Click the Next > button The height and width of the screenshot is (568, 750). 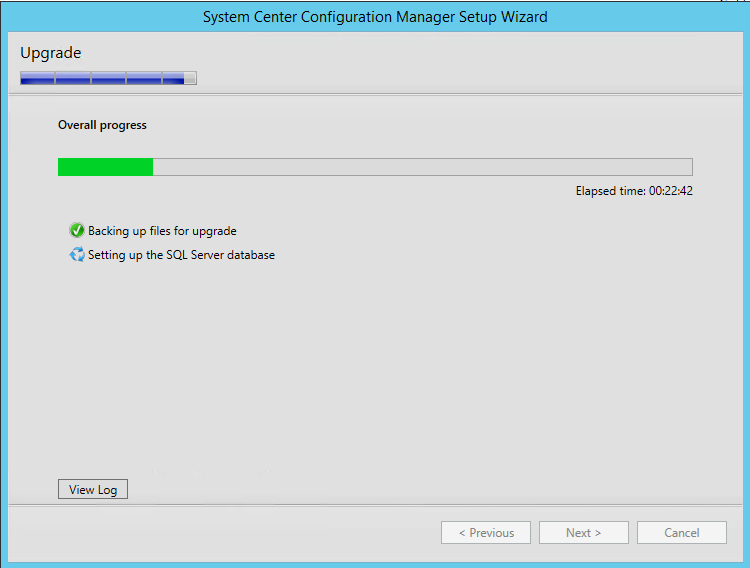pyautogui.click(x=583, y=533)
